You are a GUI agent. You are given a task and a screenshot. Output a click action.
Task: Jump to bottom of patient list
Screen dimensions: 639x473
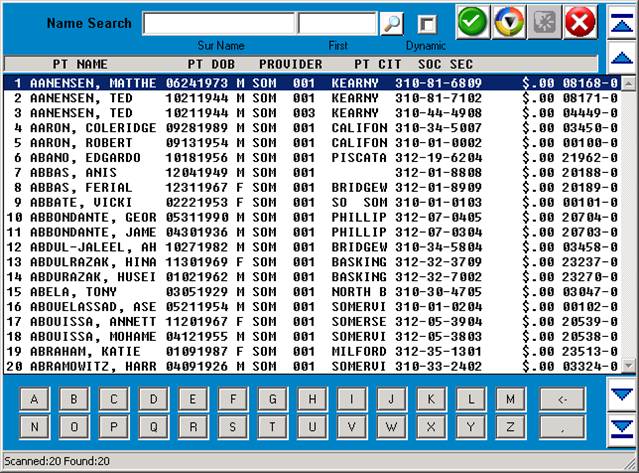(x=621, y=430)
